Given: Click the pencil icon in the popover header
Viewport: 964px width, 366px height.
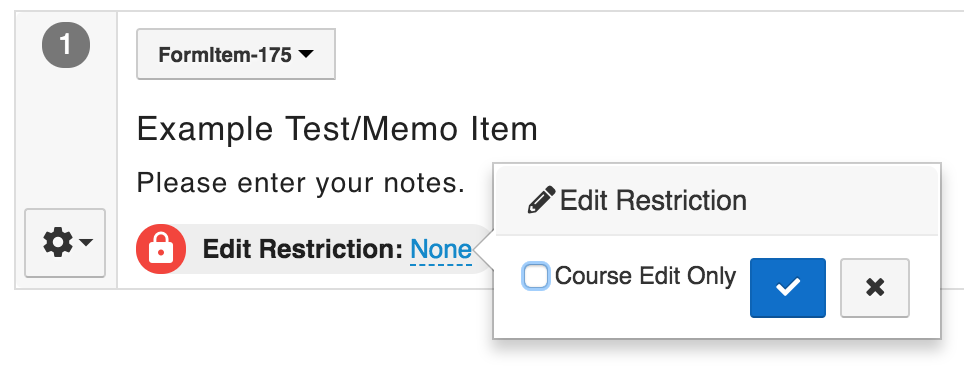Looking at the screenshot, I should pos(542,200).
